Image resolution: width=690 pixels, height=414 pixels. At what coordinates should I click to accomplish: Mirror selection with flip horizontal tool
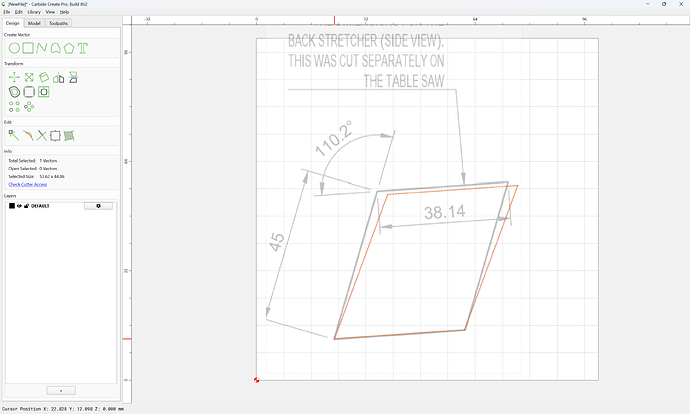59,78
